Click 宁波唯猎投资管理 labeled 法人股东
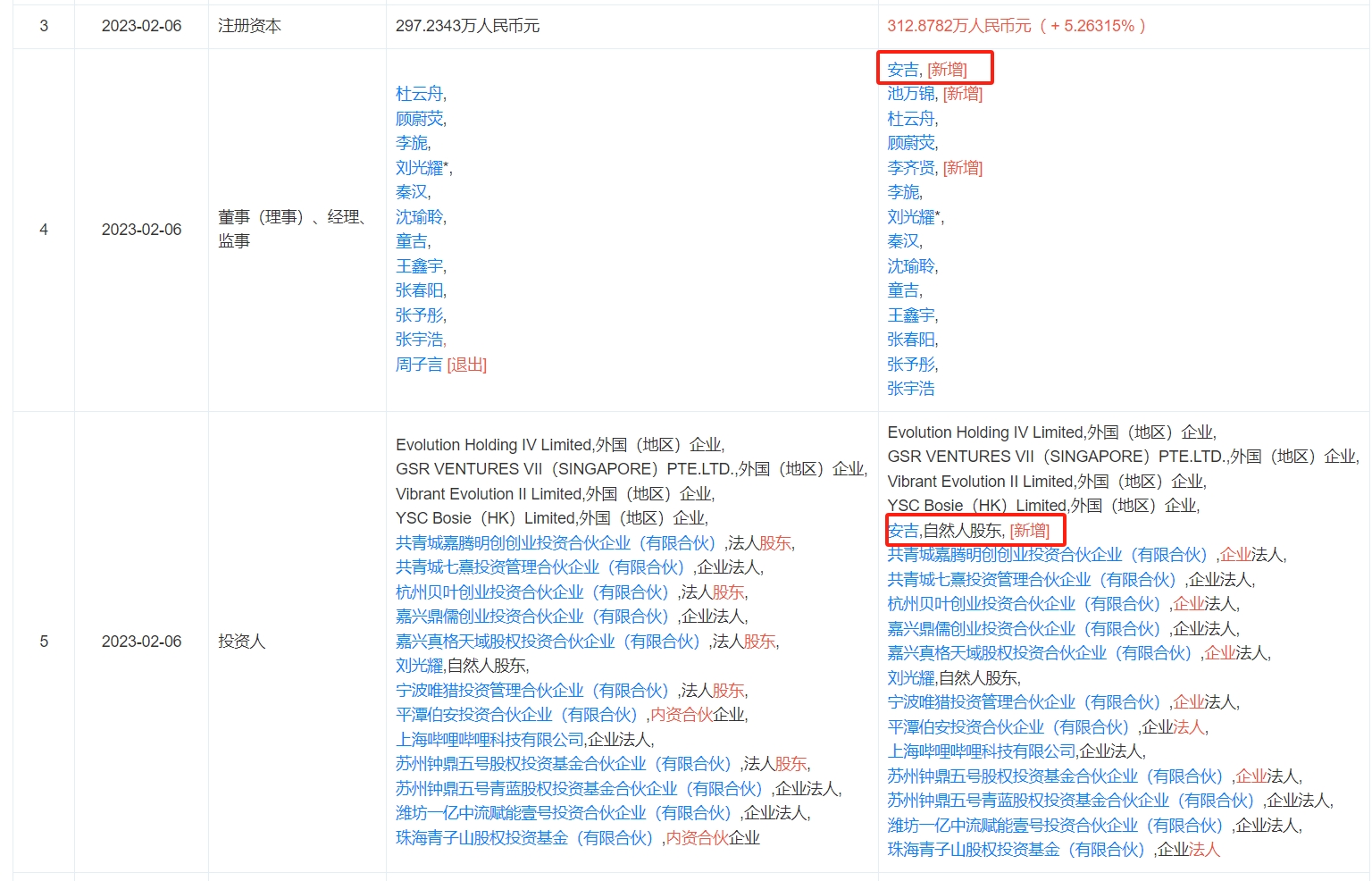The image size is (1372, 881). click(x=531, y=691)
